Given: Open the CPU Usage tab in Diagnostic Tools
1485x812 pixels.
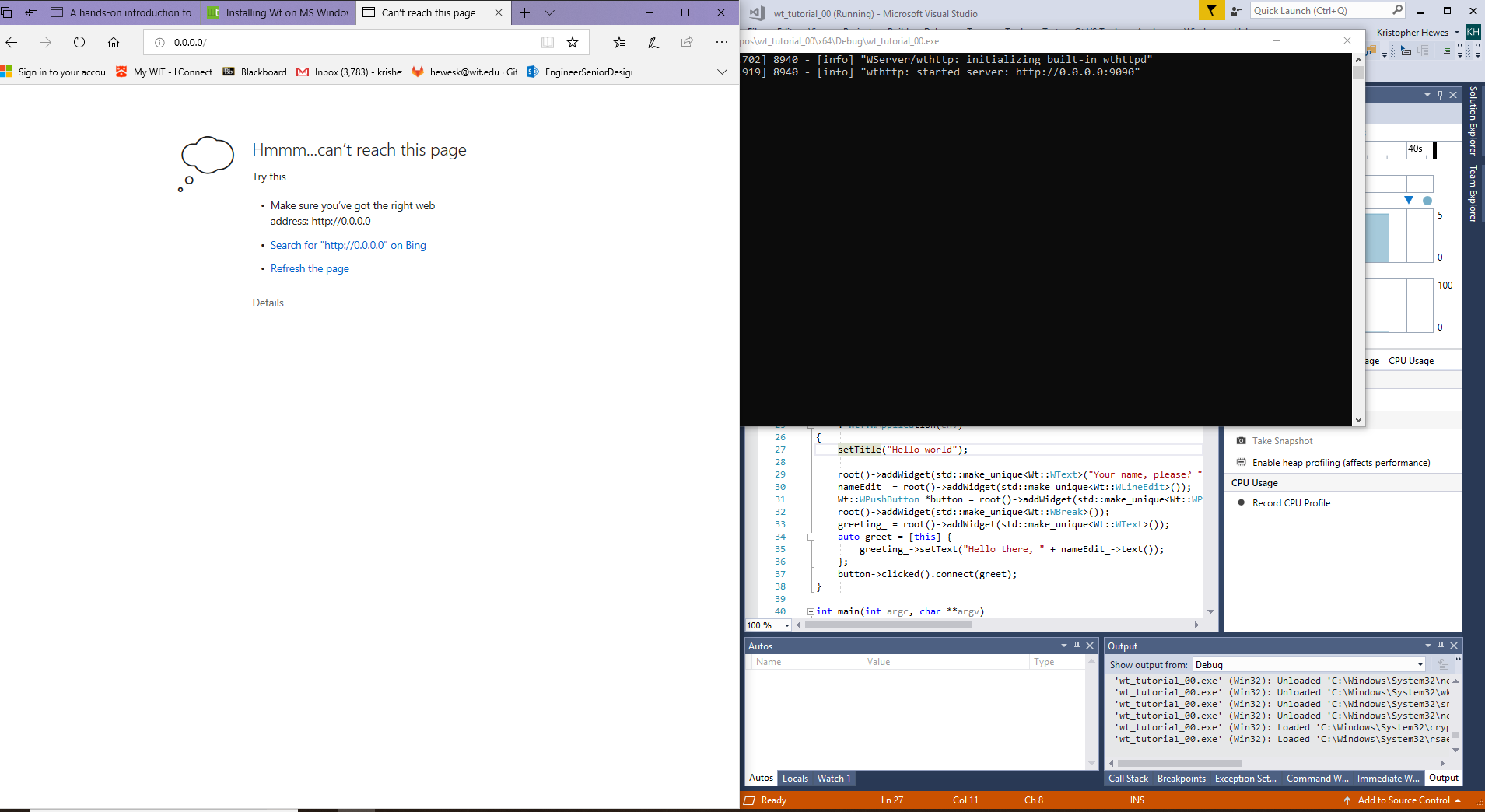Looking at the screenshot, I should (x=1410, y=360).
